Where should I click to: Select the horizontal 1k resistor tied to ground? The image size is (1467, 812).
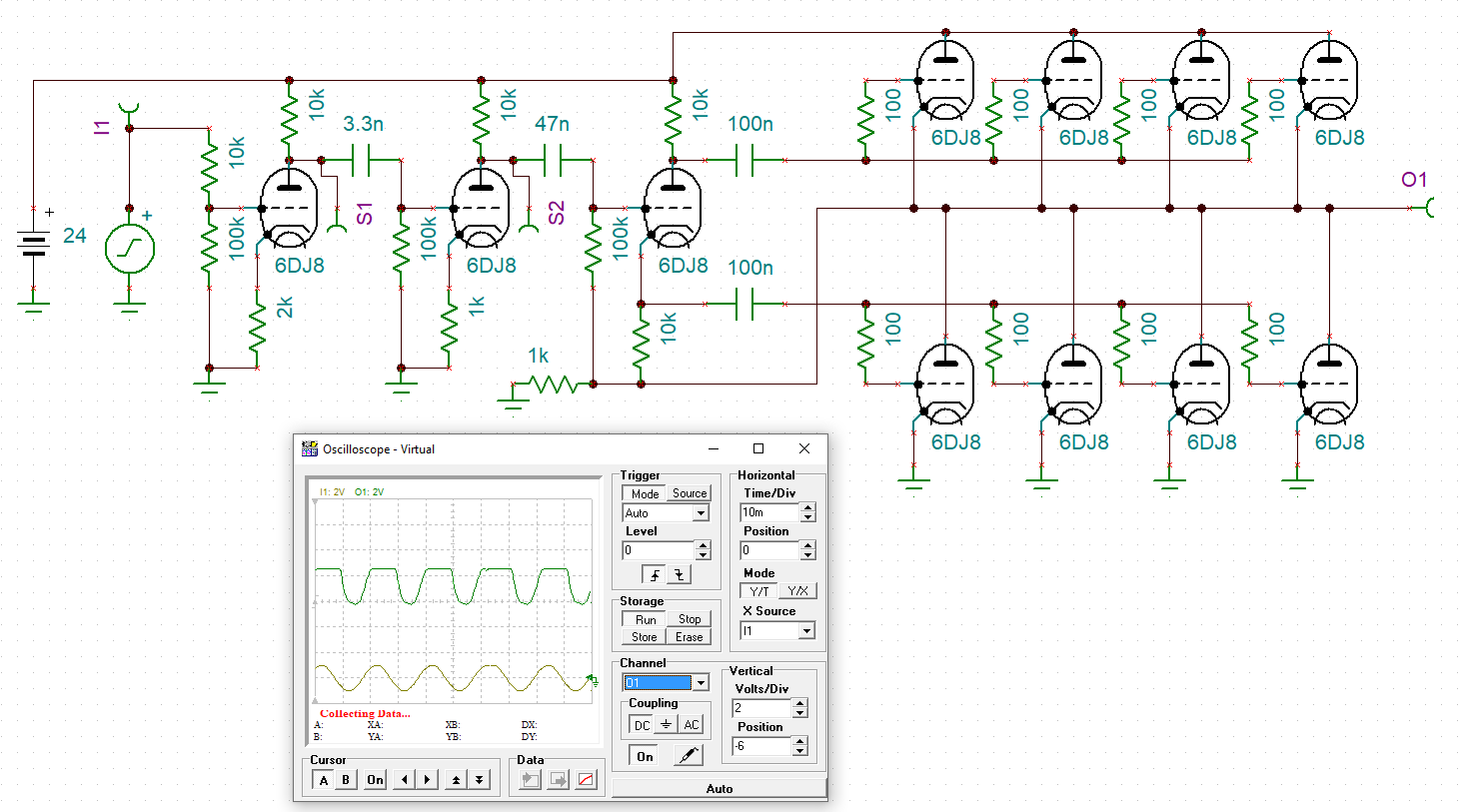[x=553, y=384]
